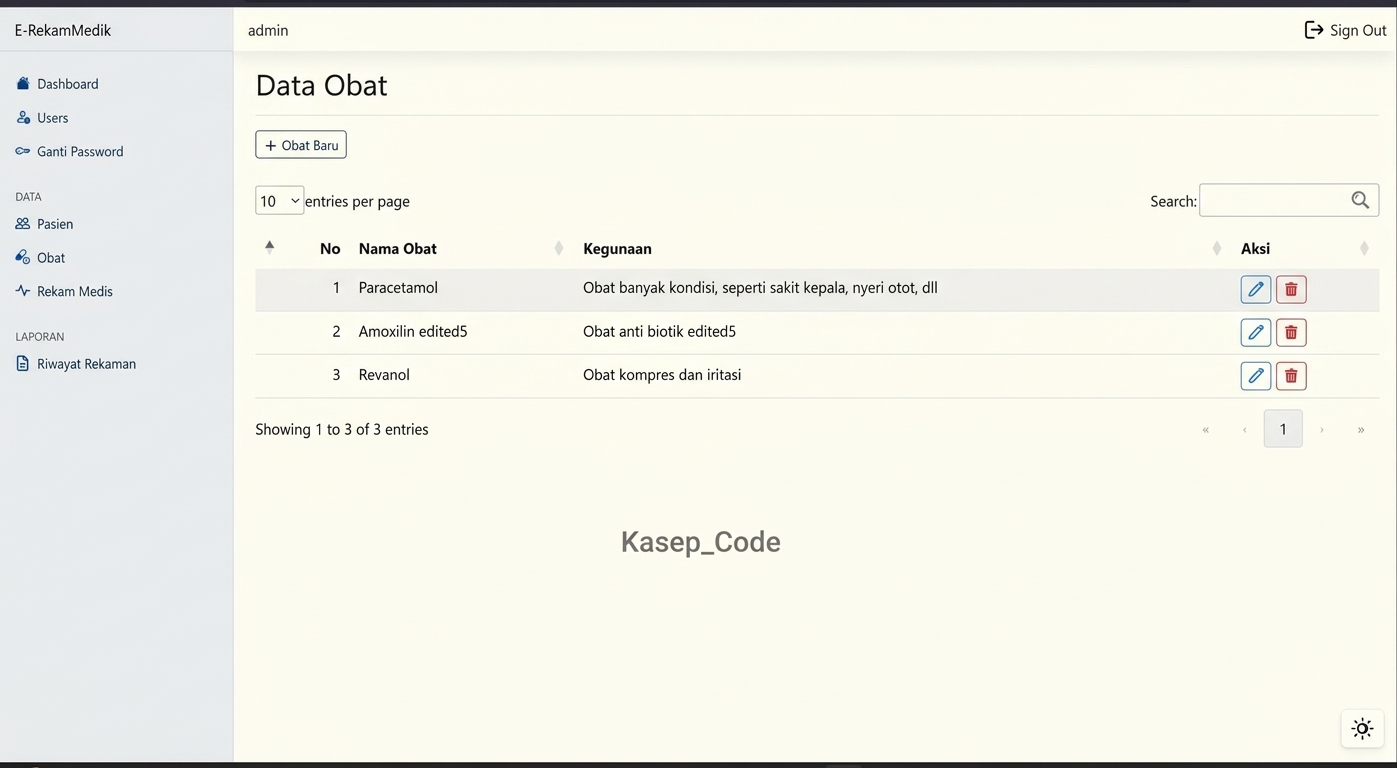Delete the Amoxilin edited5 entry
Image resolution: width=1397 pixels, height=768 pixels.
pos(1291,332)
